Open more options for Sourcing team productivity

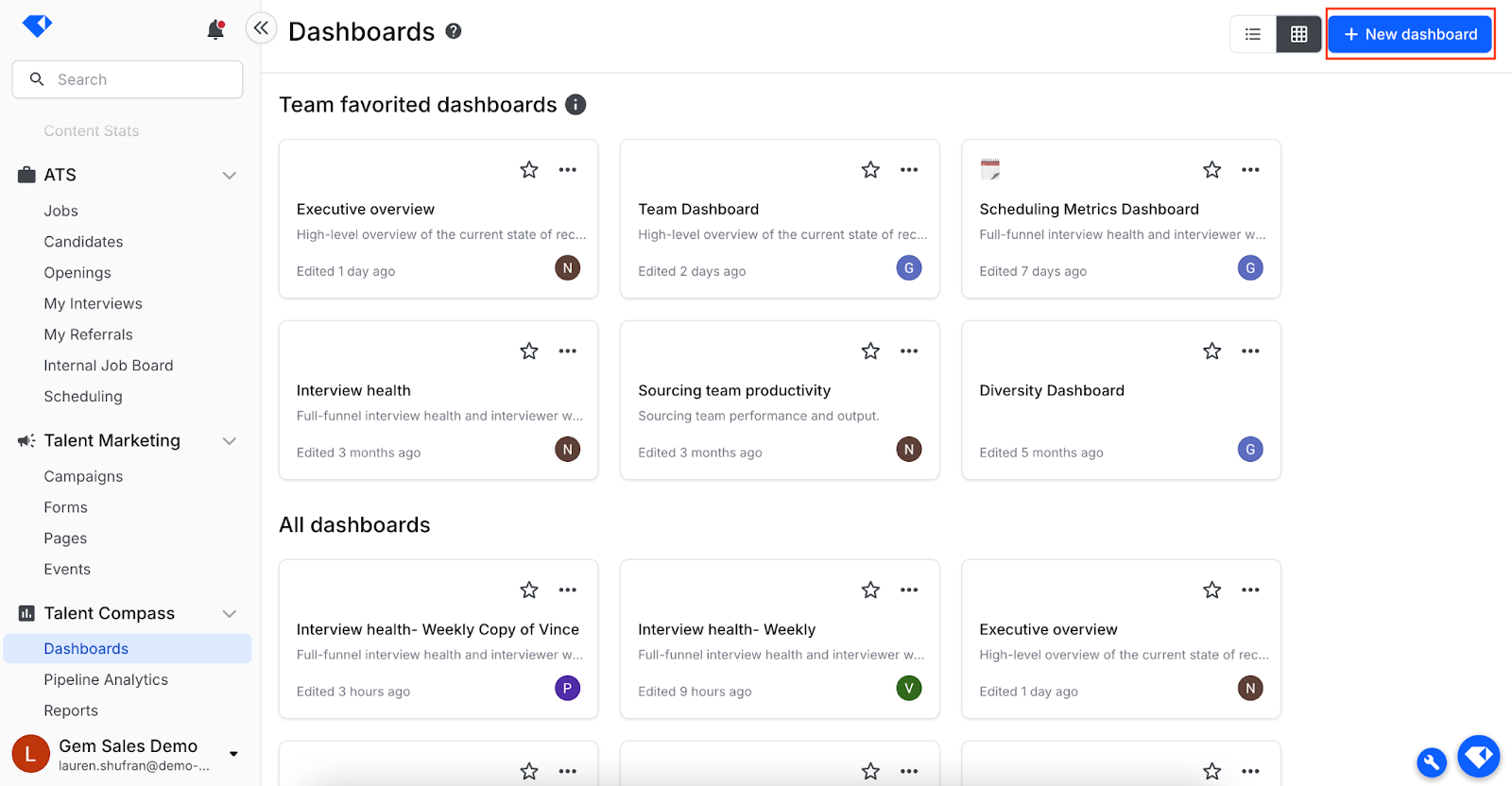pos(909,351)
